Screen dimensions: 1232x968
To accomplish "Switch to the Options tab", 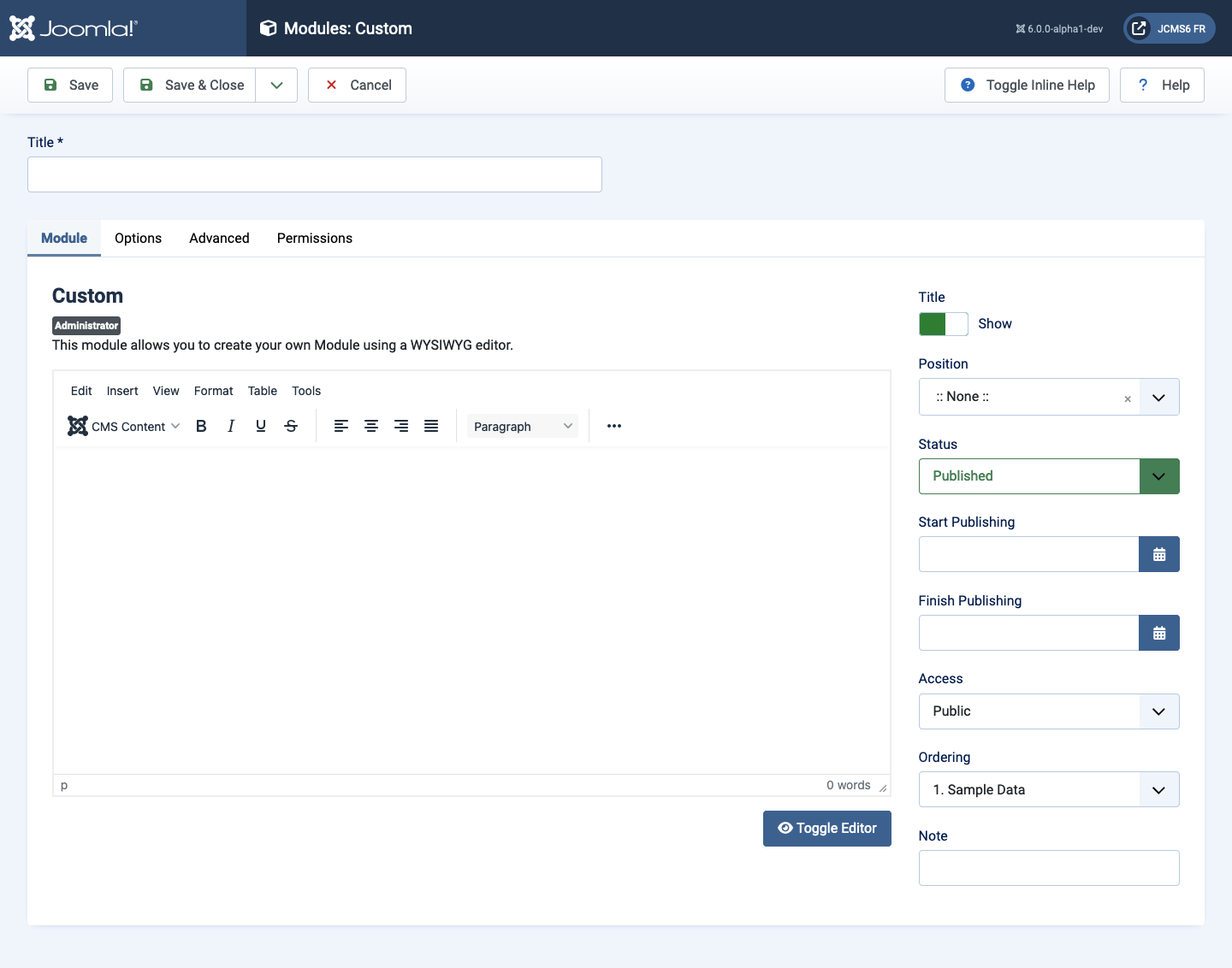I will coord(138,238).
